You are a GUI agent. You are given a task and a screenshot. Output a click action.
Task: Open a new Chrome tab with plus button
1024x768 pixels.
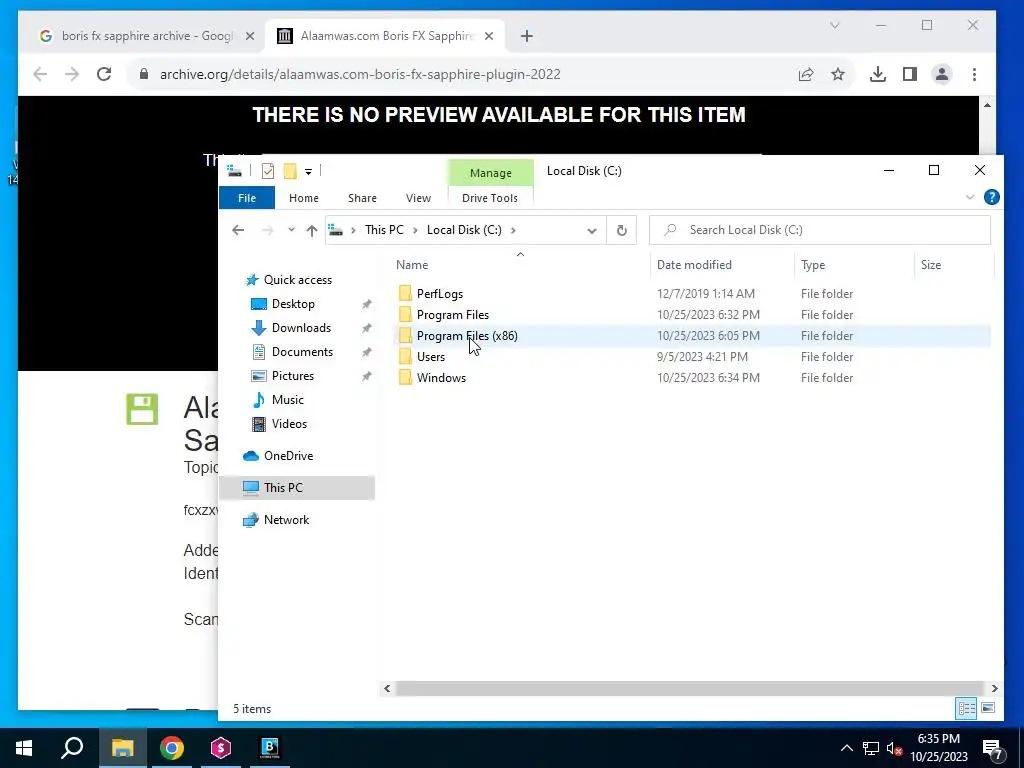pyautogui.click(x=527, y=36)
